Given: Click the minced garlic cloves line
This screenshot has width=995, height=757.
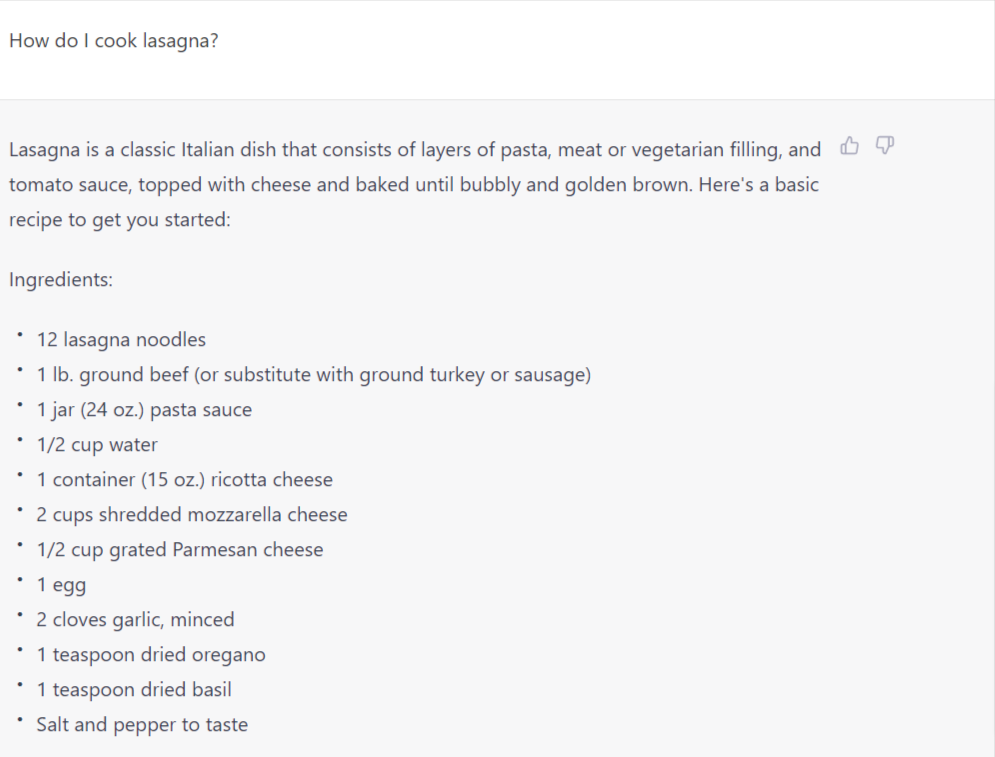Looking at the screenshot, I should coord(135,620).
